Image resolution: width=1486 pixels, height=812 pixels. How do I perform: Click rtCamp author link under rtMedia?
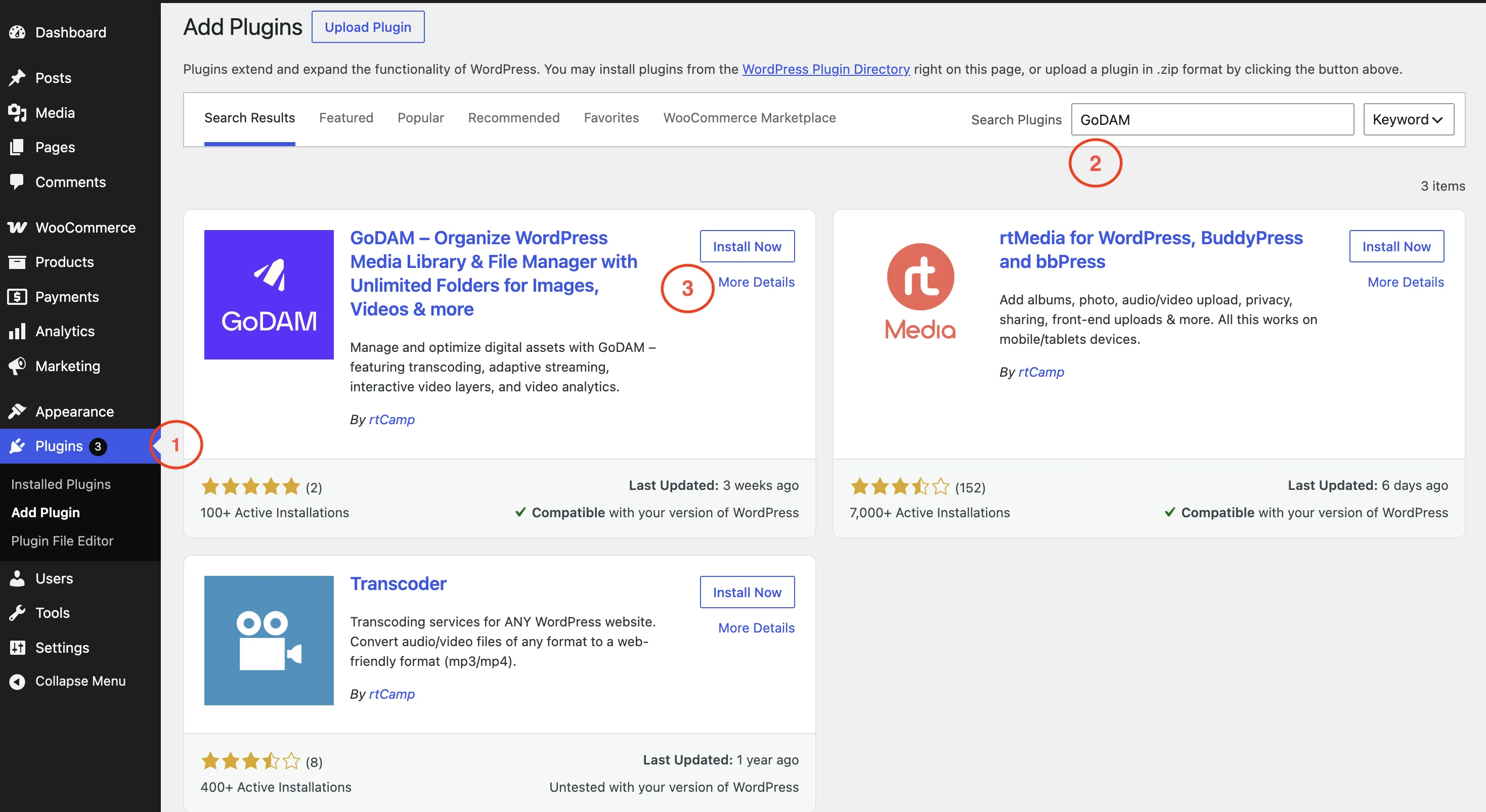pos(1041,372)
